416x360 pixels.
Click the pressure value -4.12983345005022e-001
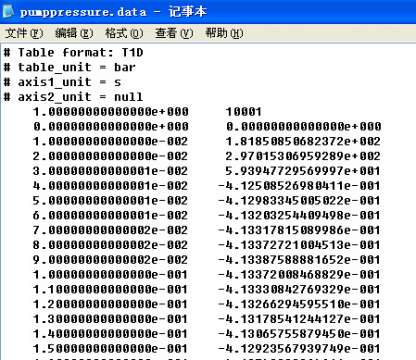[x=299, y=200]
